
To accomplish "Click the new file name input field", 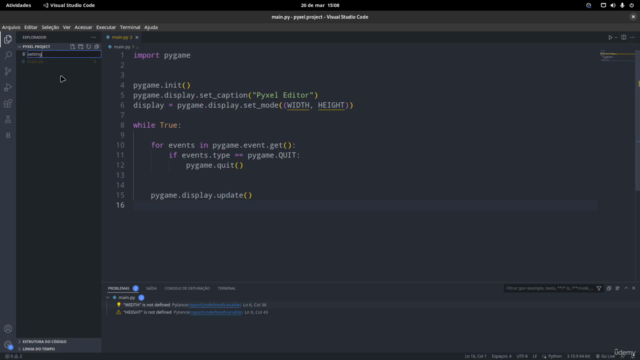I will click(x=64, y=54).
